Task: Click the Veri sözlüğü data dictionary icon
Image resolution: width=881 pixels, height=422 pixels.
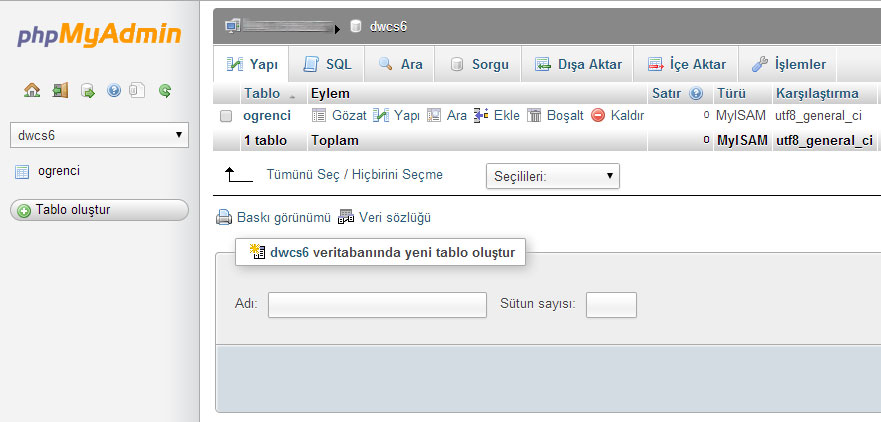Action: coord(346,217)
